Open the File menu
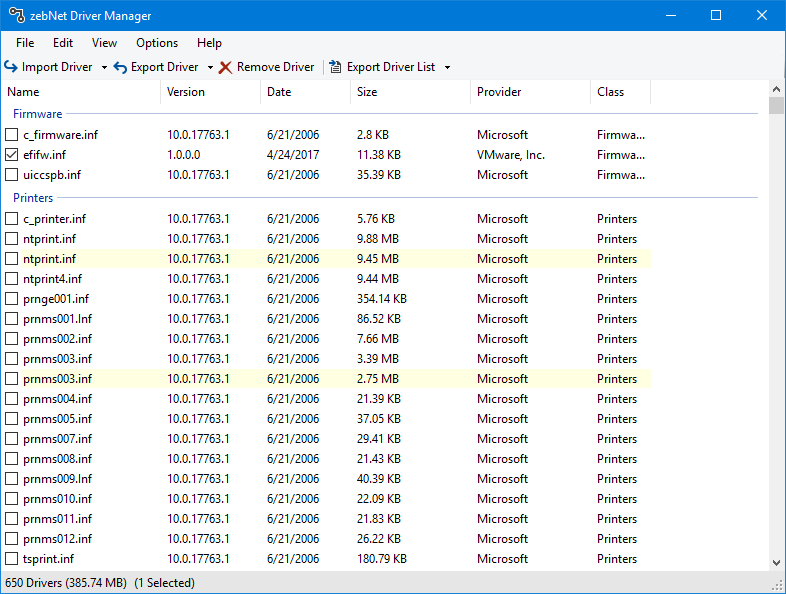This screenshot has height=594, width=786. pos(25,43)
